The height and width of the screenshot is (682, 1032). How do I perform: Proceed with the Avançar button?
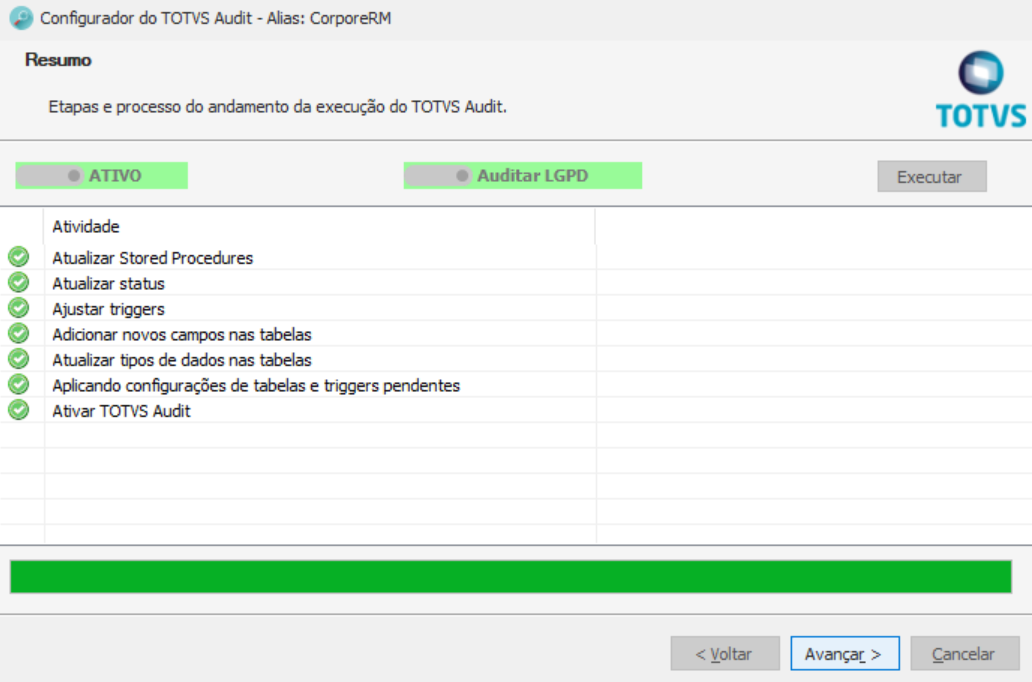coord(844,654)
